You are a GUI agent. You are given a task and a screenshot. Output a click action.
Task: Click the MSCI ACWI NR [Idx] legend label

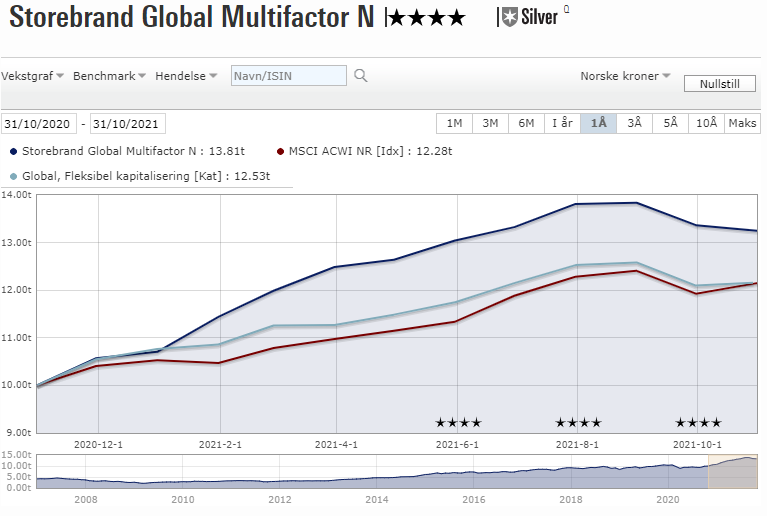370,151
